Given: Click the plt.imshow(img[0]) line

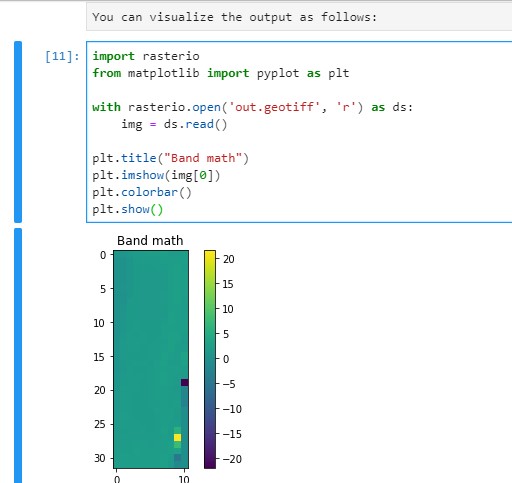Looking at the screenshot, I should tap(156, 175).
